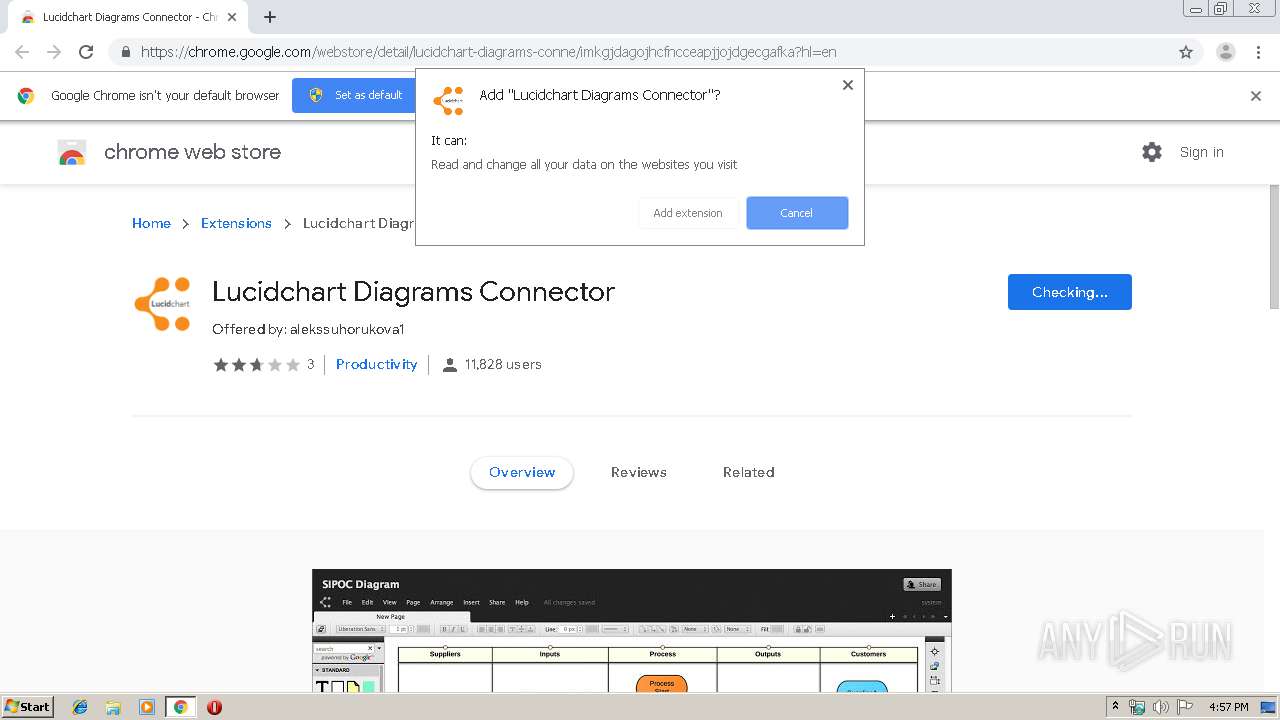Open the Windows Start menu

27,706
